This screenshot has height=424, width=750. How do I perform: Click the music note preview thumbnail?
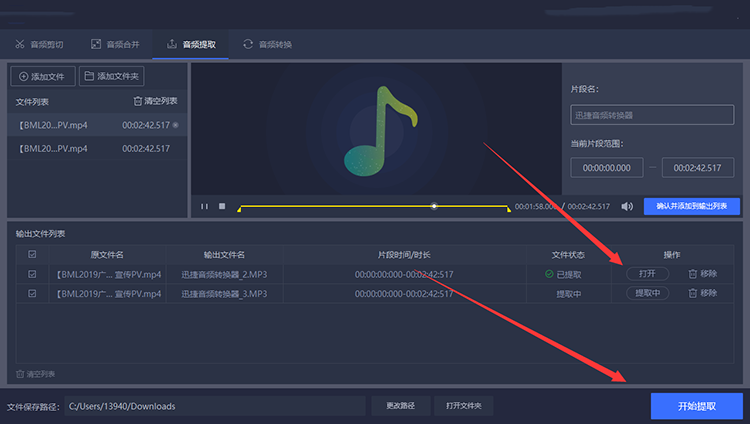(381, 131)
